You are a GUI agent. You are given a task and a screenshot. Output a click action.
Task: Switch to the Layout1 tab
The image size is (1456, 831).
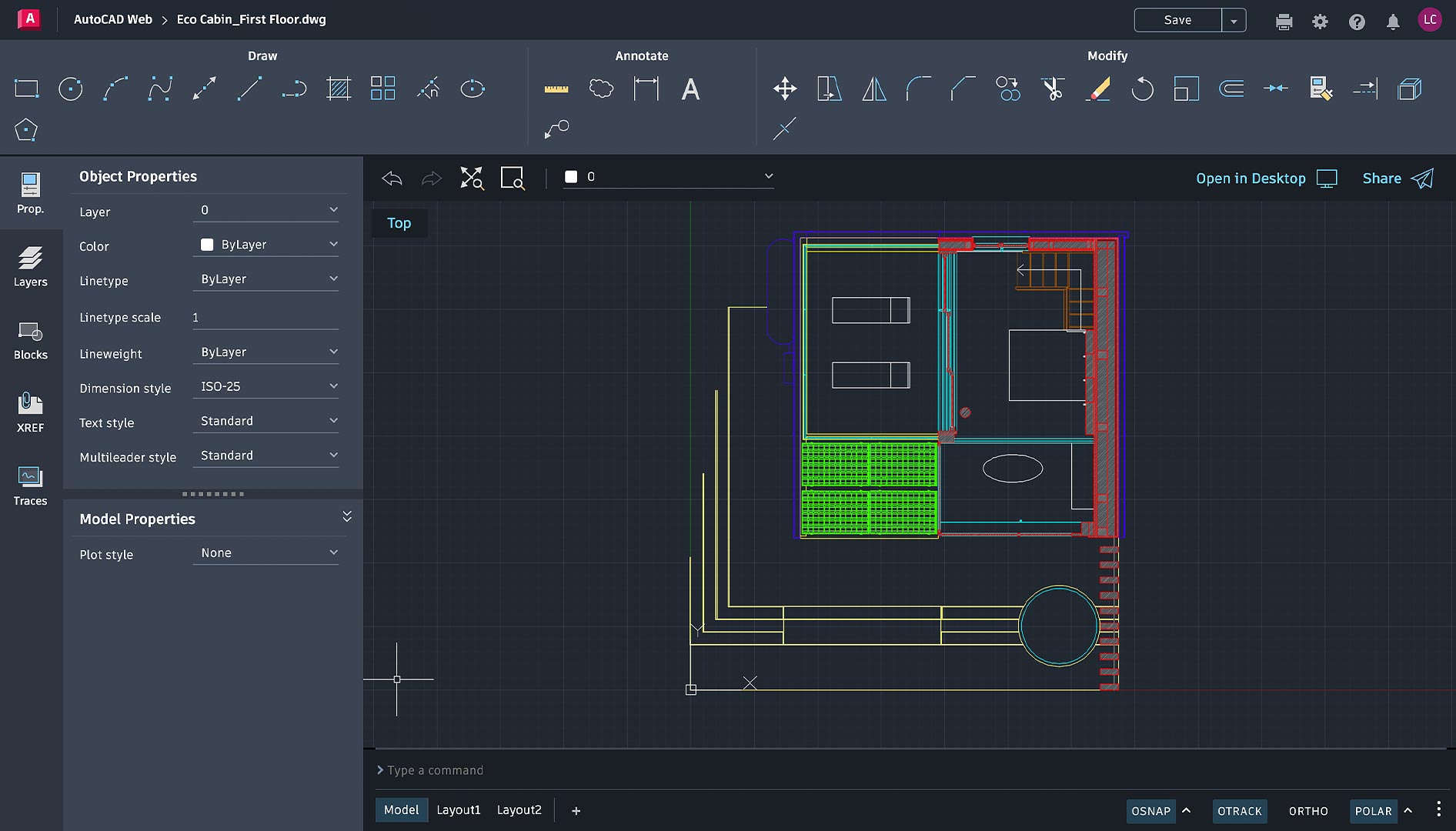click(x=458, y=809)
